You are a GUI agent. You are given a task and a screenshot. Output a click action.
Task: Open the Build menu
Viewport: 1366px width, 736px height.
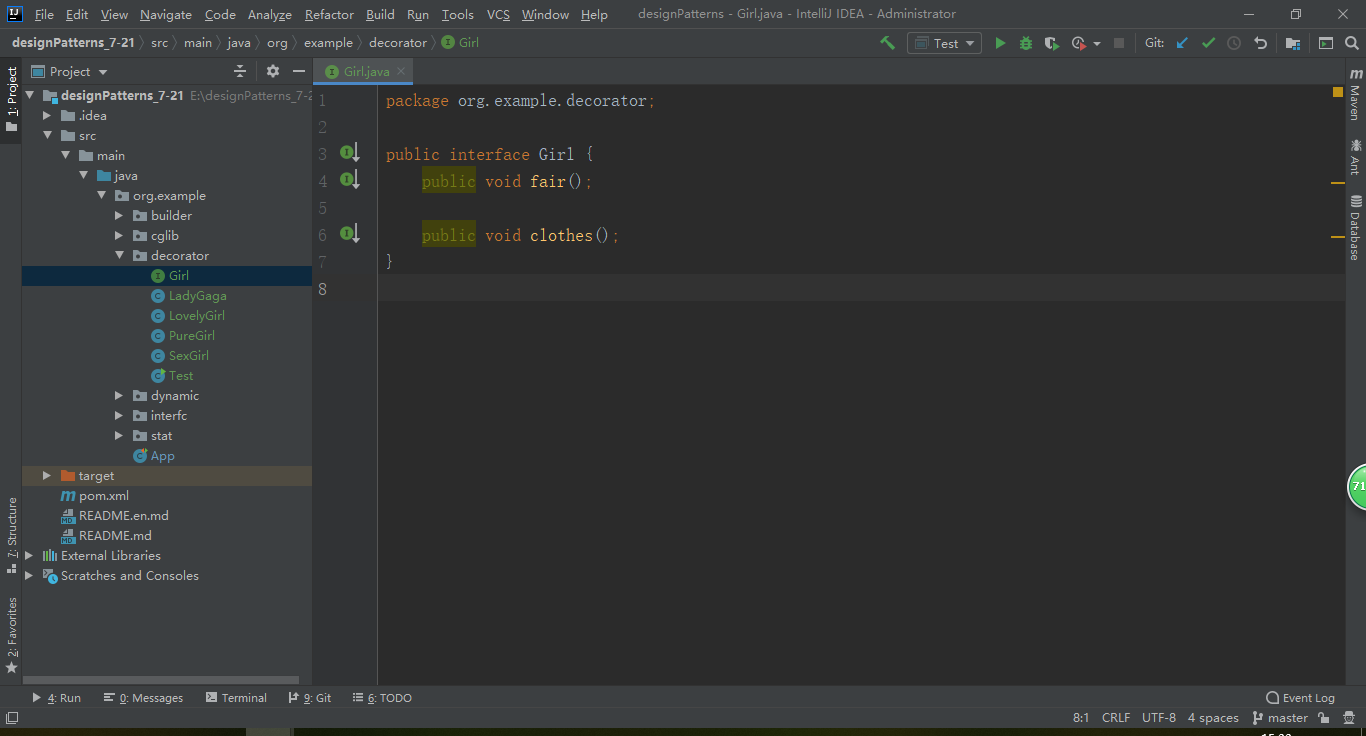point(380,14)
